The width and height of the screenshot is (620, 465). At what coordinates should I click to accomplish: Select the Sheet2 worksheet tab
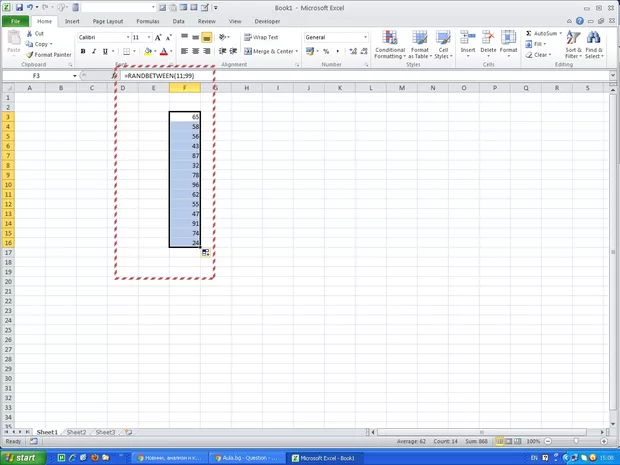76,432
